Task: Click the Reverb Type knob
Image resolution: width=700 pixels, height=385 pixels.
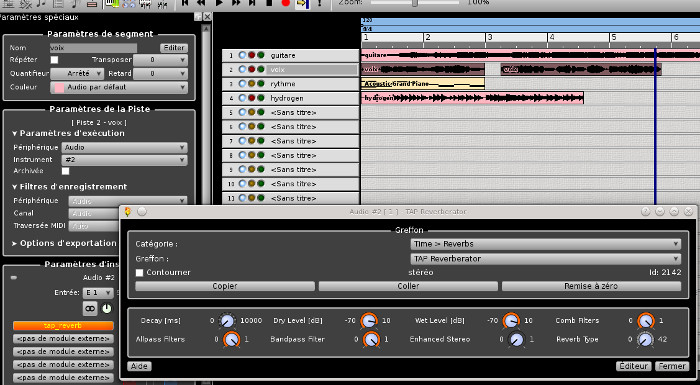Action: (645, 340)
